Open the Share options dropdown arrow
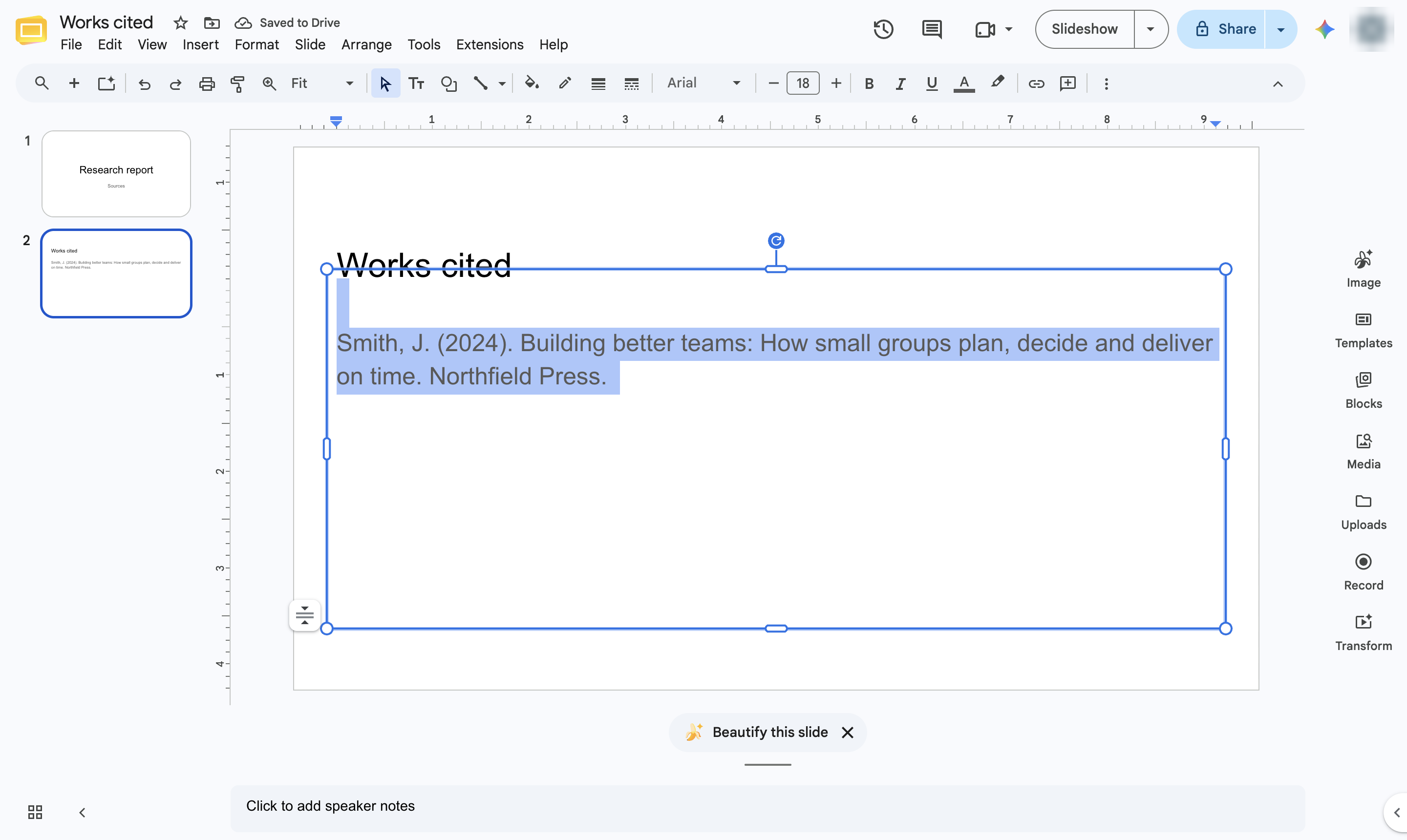Viewport: 1407px width, 840px height. (1280, 29)
